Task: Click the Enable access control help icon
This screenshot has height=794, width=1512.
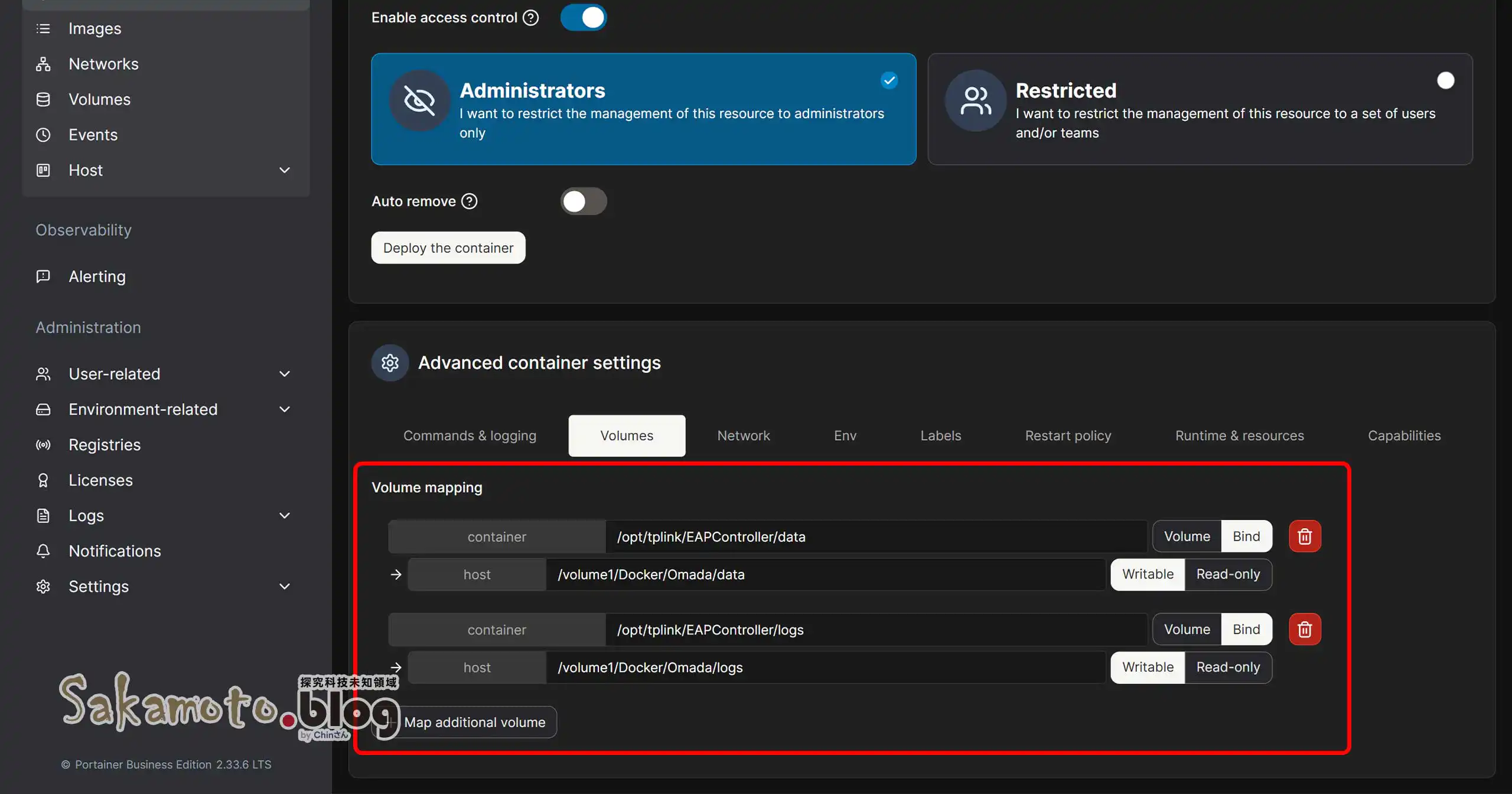Action: click(x=531, y=18)
